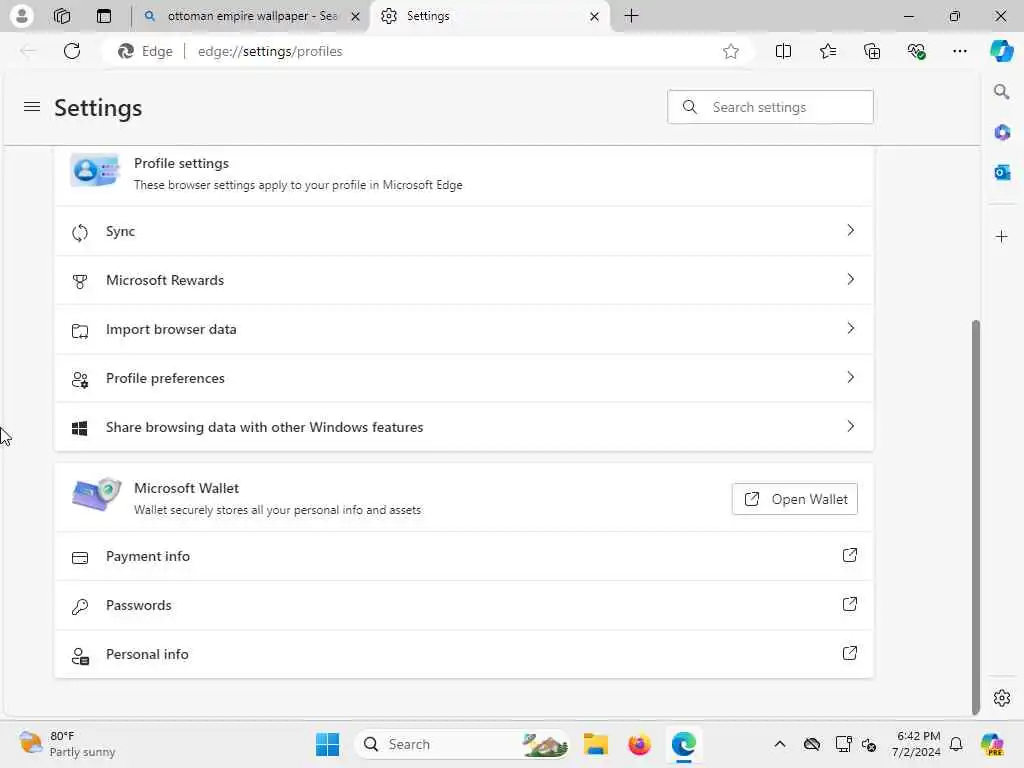Close the ottoman empire wallpaper tab
1024x768 pixels.
(355, 16)
